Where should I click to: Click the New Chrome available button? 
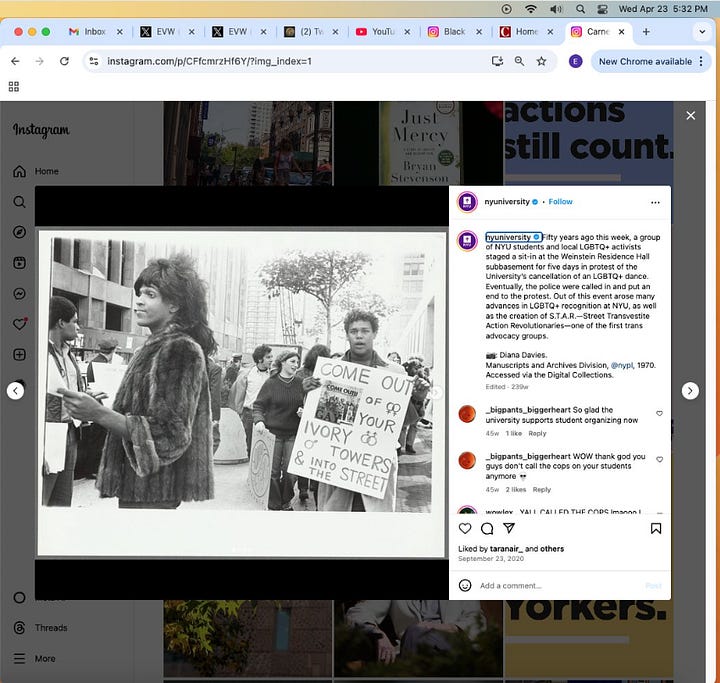645,62
